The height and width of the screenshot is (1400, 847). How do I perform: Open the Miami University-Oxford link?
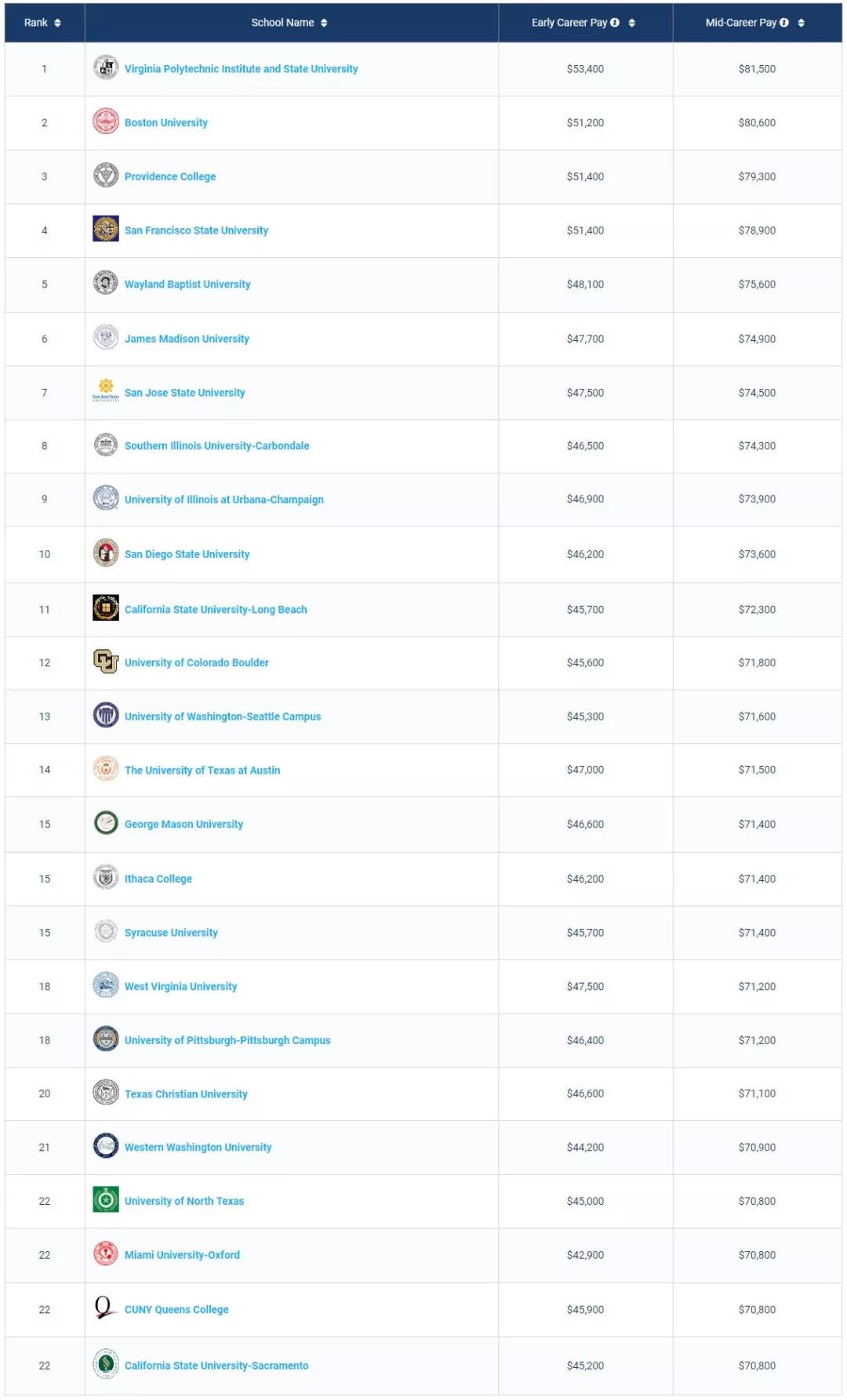pos(182,1254)
